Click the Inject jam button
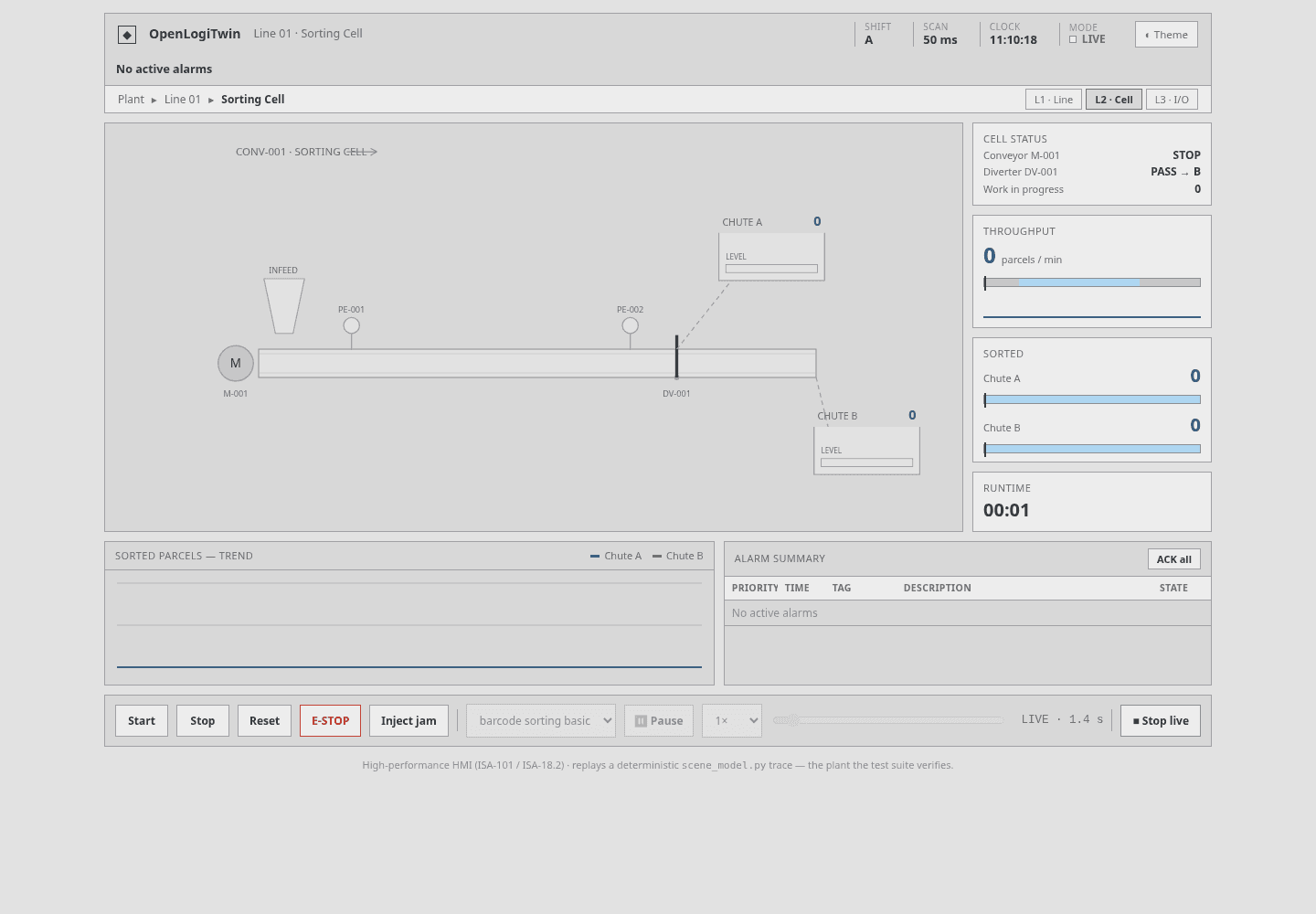Viewport: 1316px width, 914px height. coord(409,720)
